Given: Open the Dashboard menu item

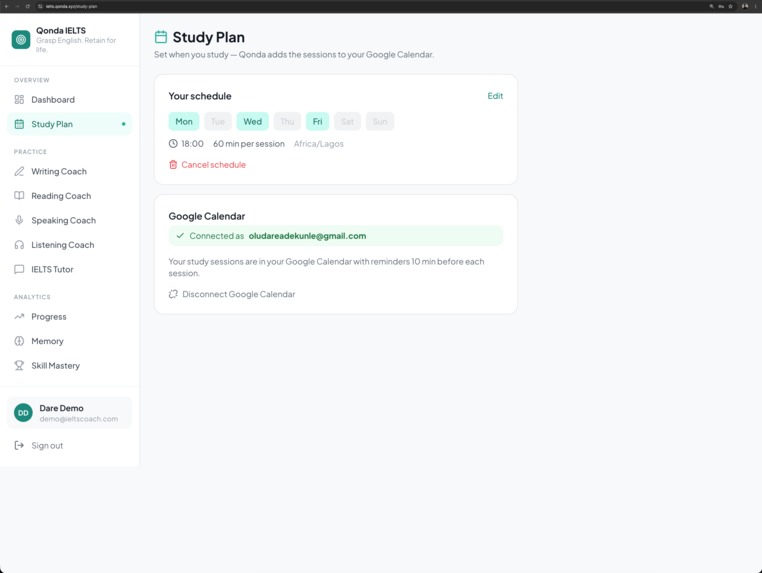Looking at the screenshot, I should point(69,100).
